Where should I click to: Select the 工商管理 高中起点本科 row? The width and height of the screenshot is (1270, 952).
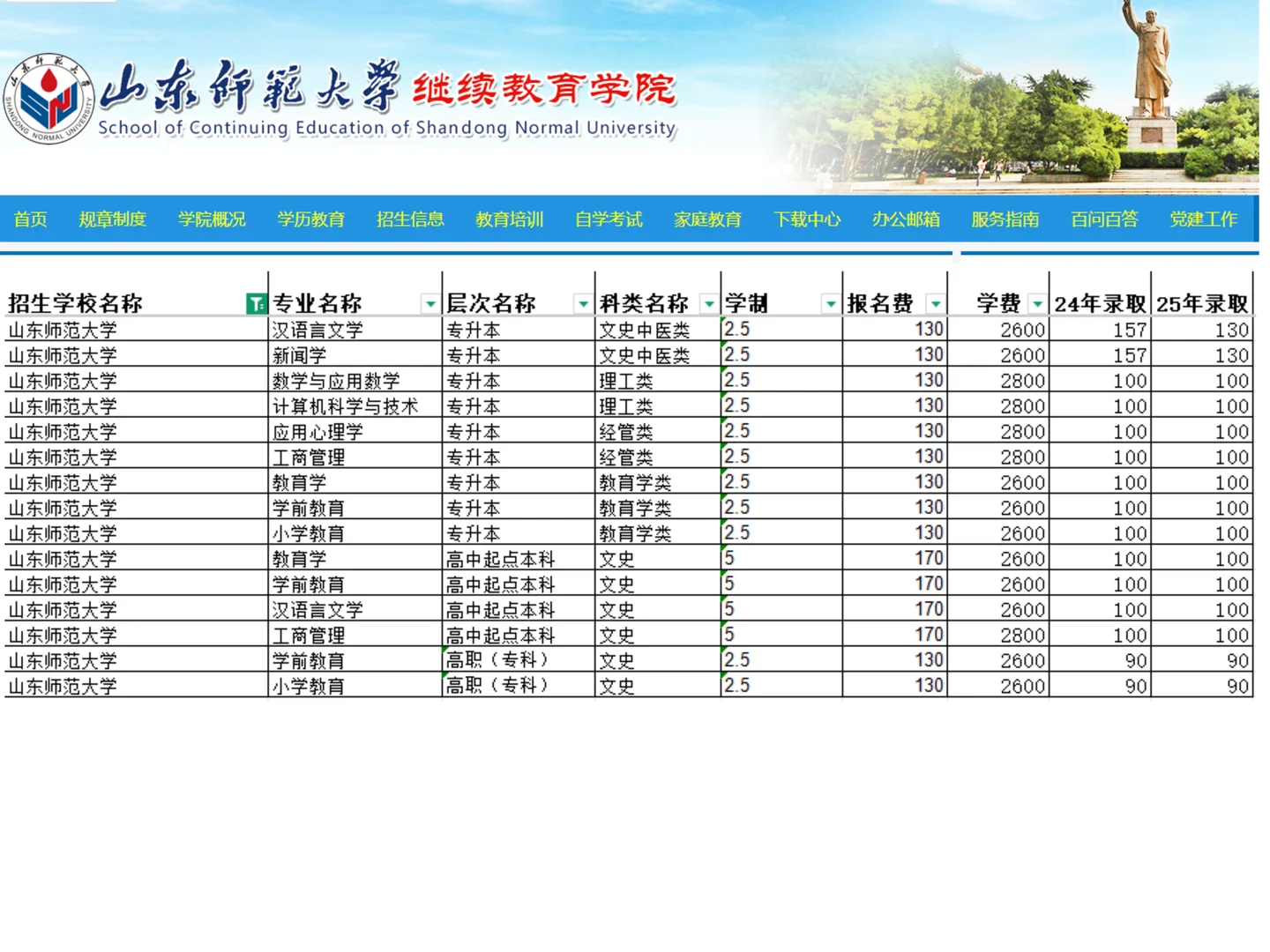[310, 635]
